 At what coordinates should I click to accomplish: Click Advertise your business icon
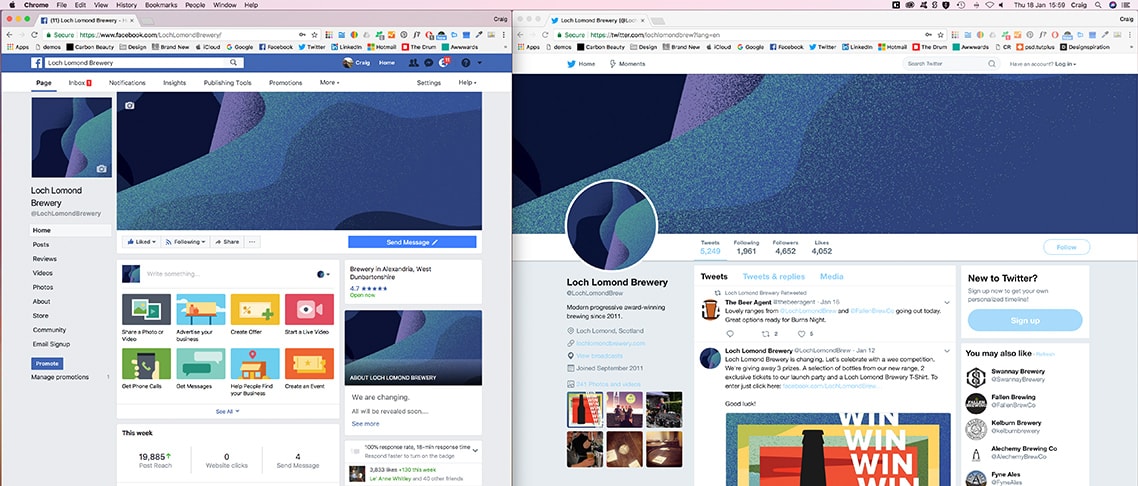[x=200, y=309]
